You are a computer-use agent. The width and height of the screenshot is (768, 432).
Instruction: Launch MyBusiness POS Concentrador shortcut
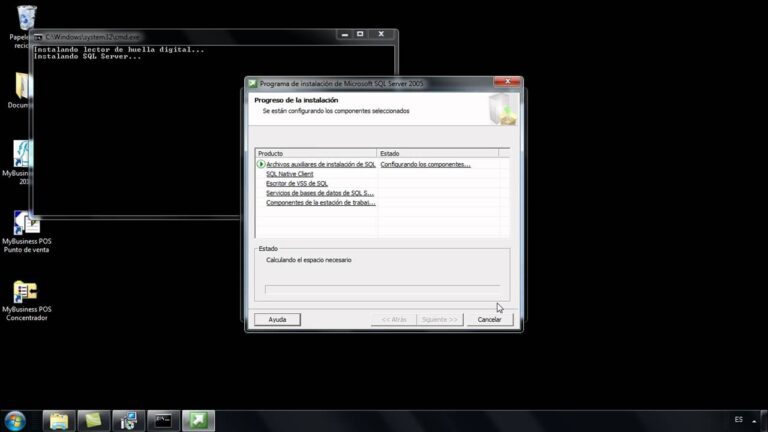(x=25, y=292)
